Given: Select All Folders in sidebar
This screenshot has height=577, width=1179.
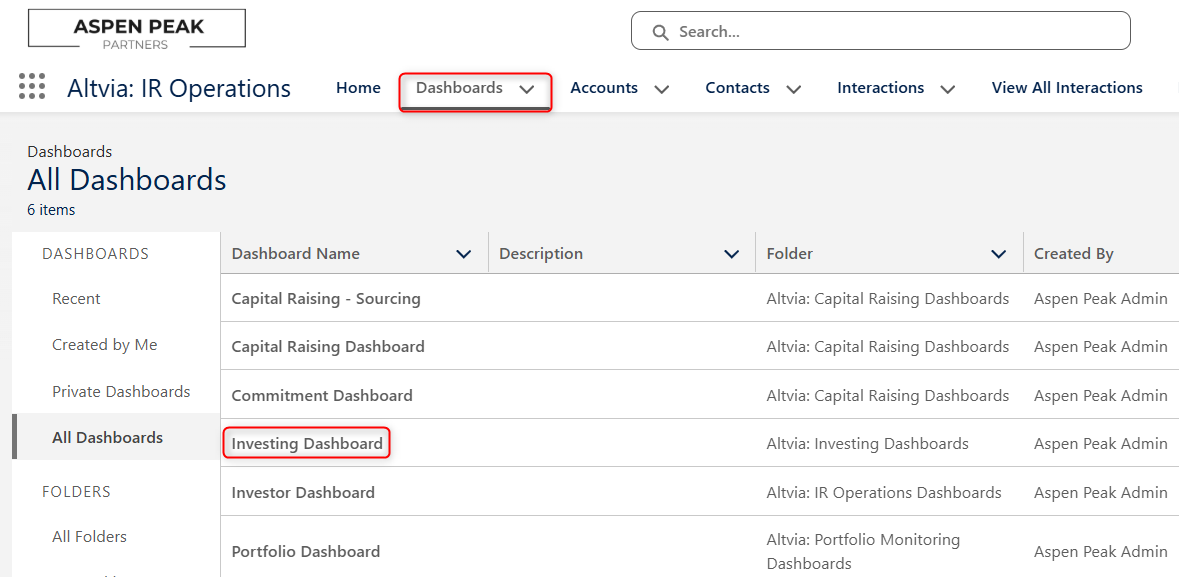Looking at the screenshot, I should tap(89, 536).
